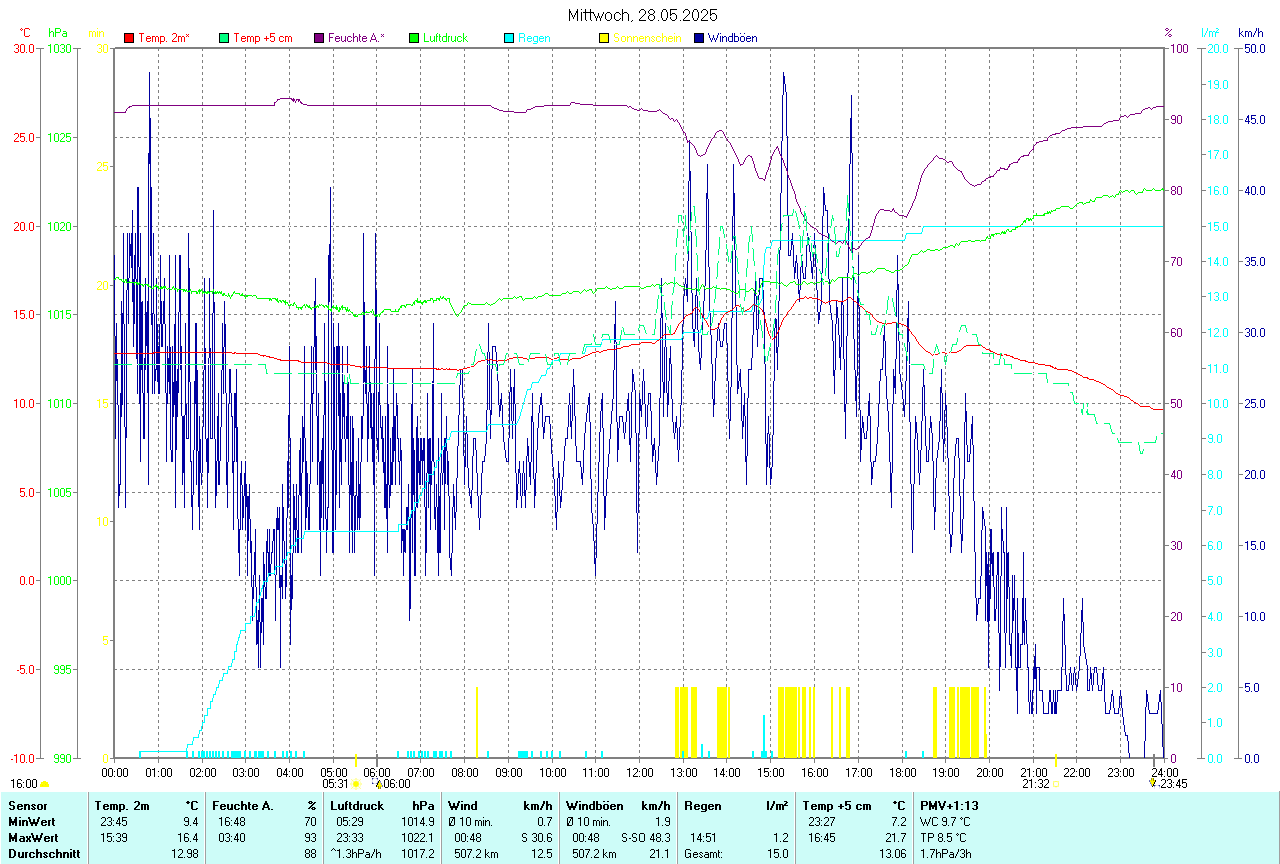The image size is (1280, 864).
Task: Click the arrow icon before 06:00 label
Action: (378, 785)
